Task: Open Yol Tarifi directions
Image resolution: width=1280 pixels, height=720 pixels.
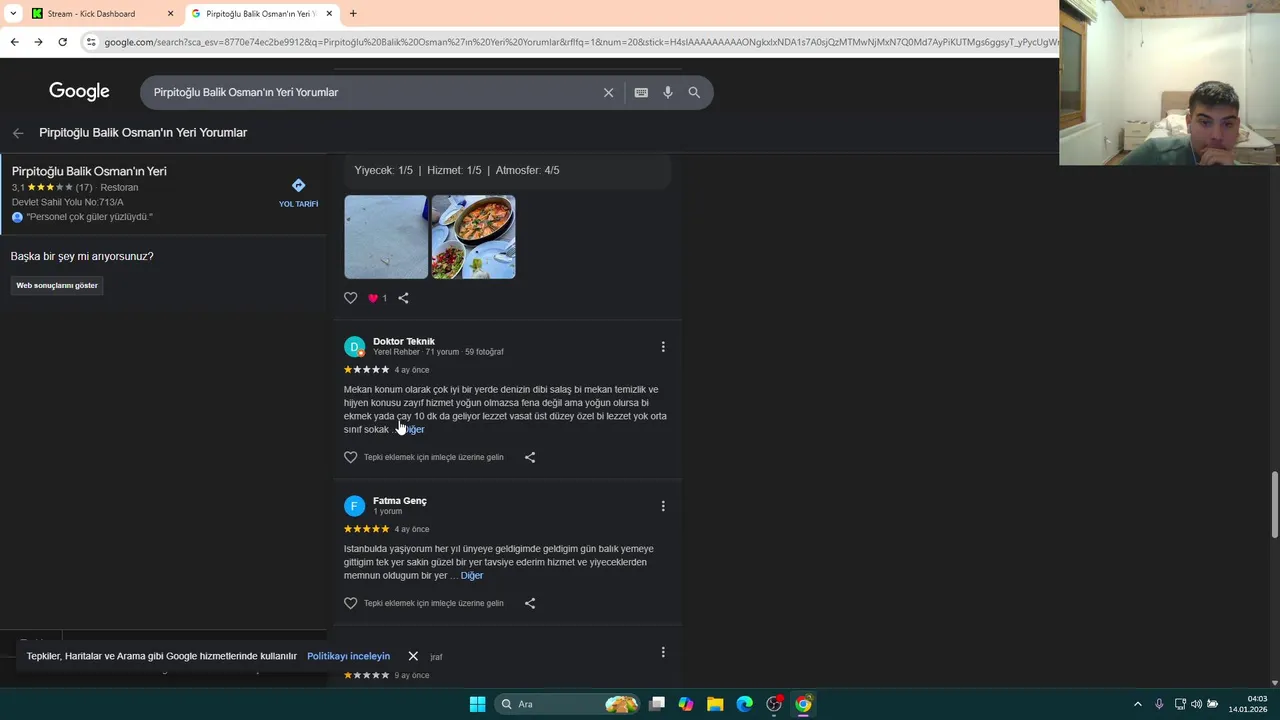Action: tap(298, 193)
